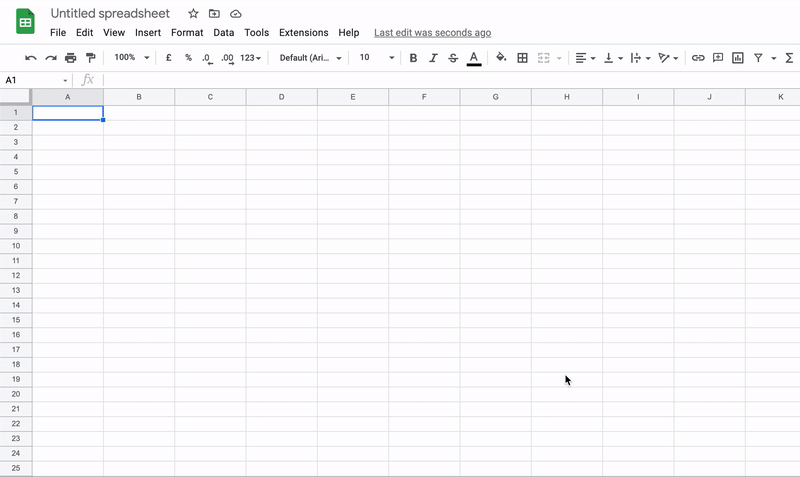Open the Extensions menu
This screenshot has height=477, width=800.
pyautogui.click(x=303, y=33)
